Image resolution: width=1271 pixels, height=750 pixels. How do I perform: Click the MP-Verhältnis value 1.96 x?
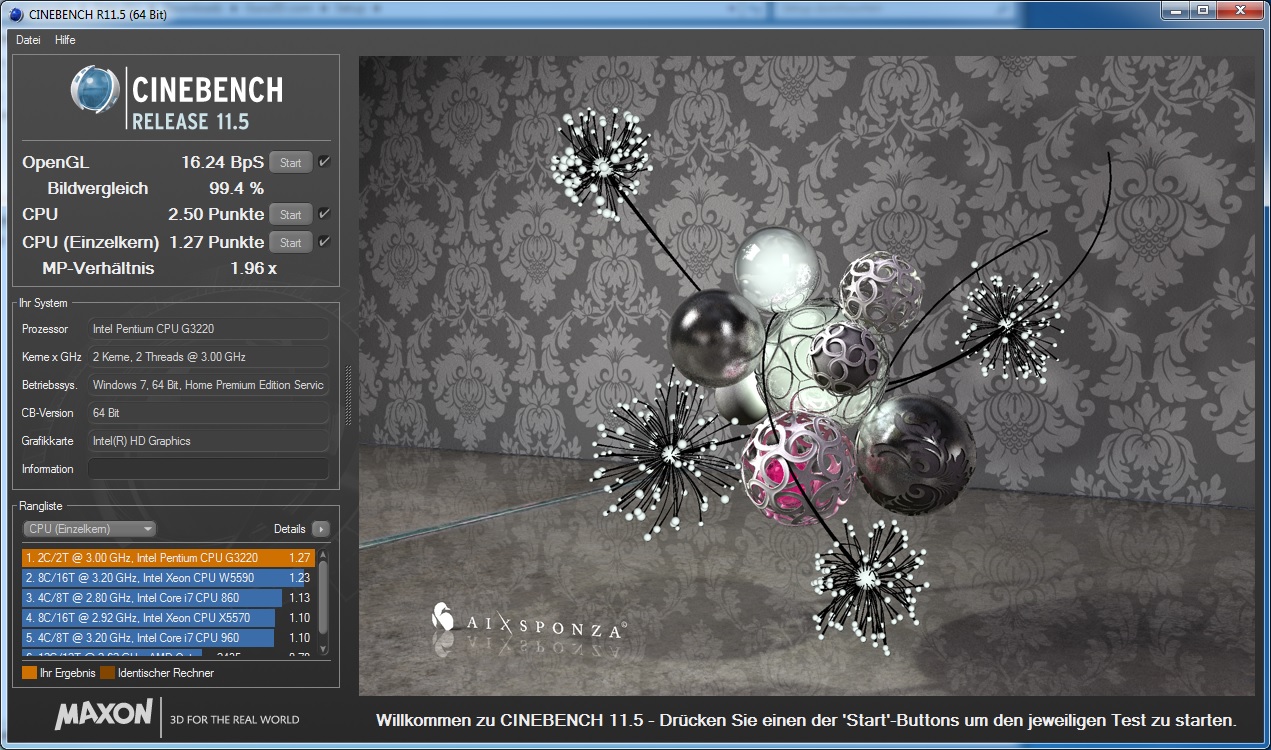click(x=253, y=268)
